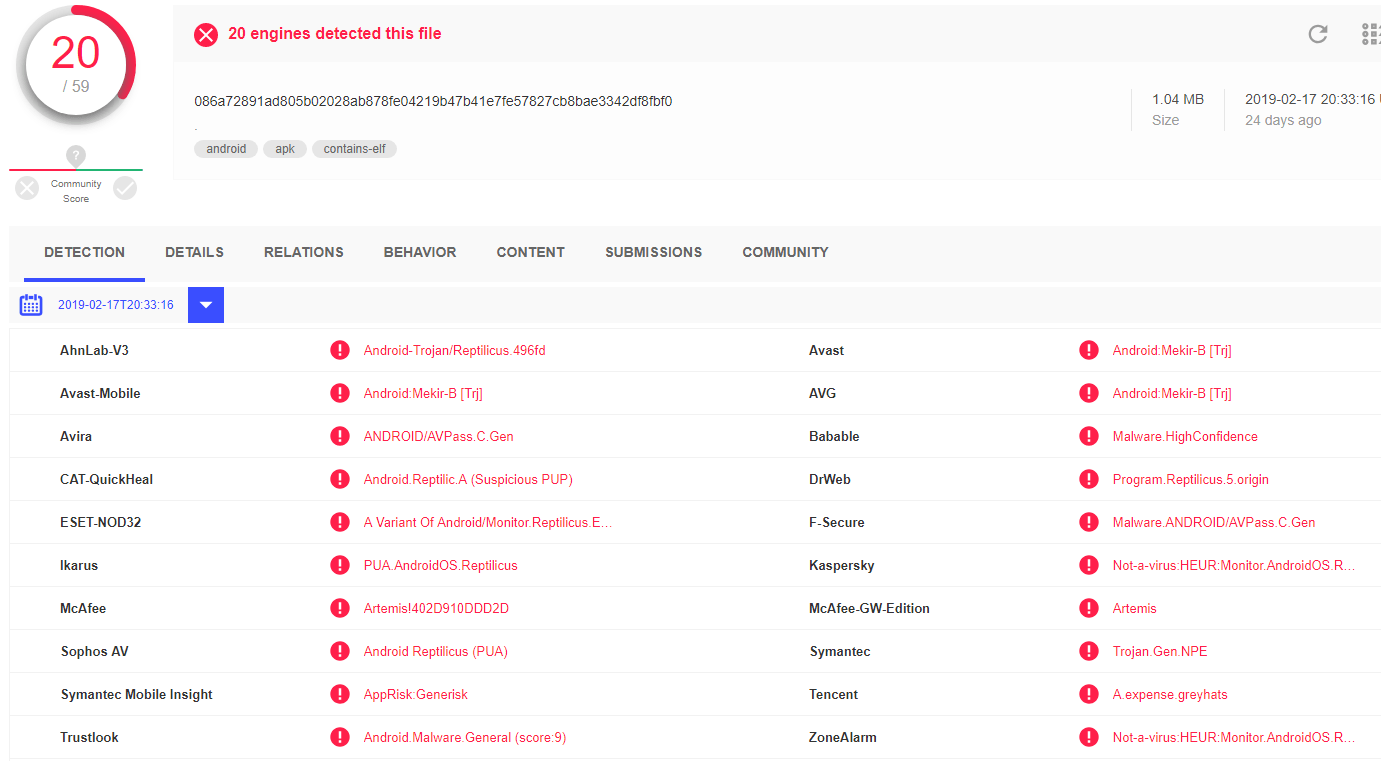Open the COMMUNITY tab
The image size is (1381, 761).
click(x=785, y=252)
